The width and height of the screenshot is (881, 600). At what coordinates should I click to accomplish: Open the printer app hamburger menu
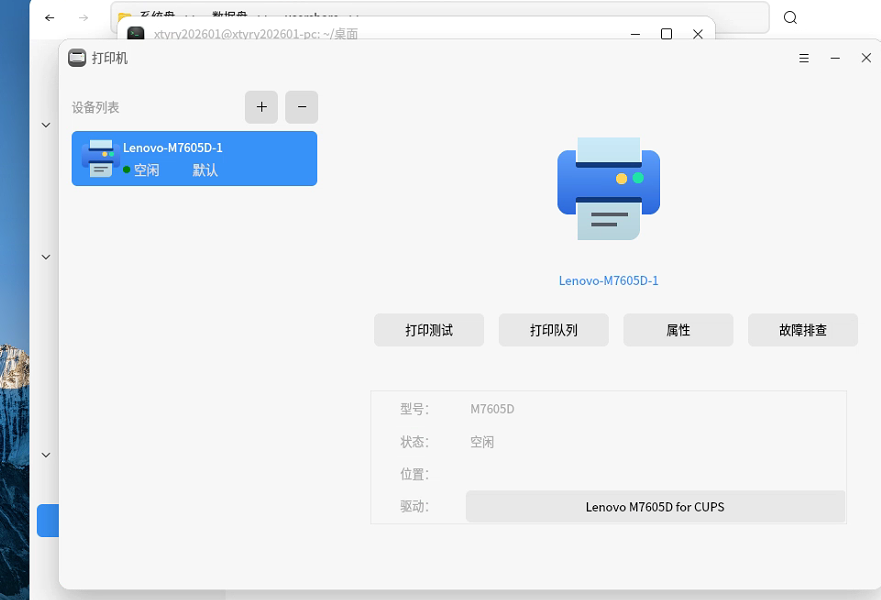pyautogui.click(x=803, y=58)
